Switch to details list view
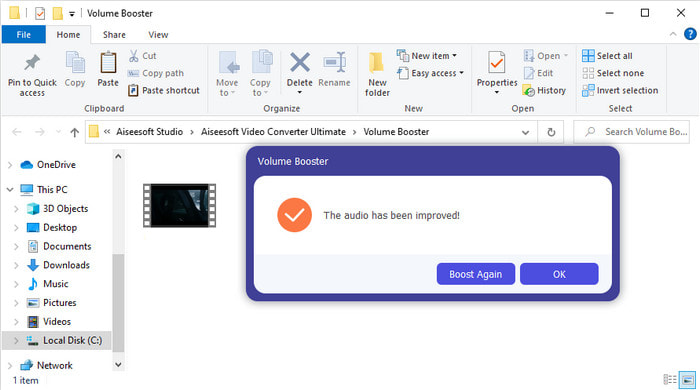This screenshot has width=700, height=390. [x=670, y=380]
